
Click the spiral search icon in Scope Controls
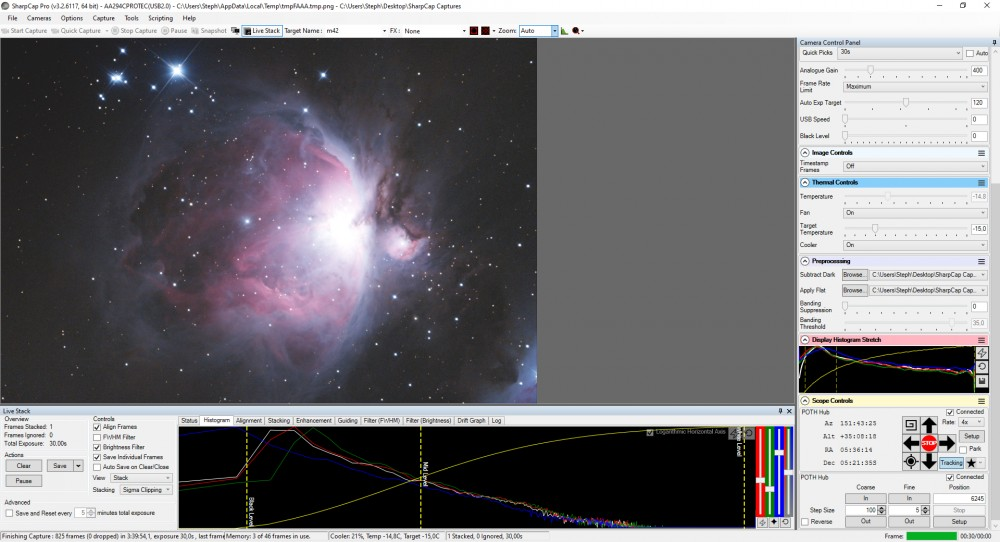911,425
